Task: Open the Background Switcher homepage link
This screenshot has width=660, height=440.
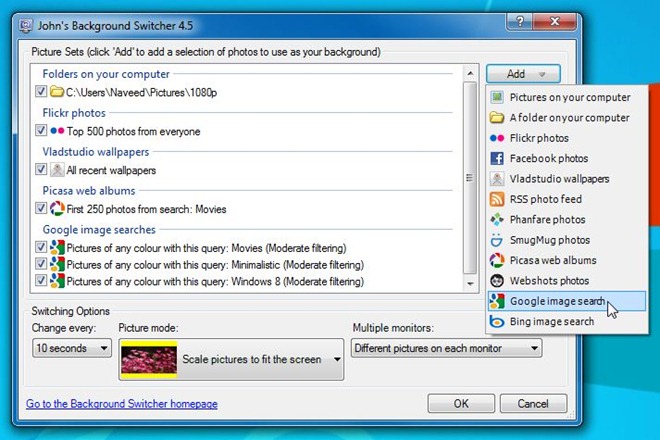Action: 122,404
